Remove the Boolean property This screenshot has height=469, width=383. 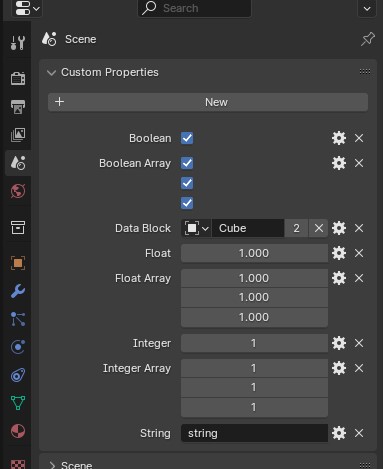[359, 138]
